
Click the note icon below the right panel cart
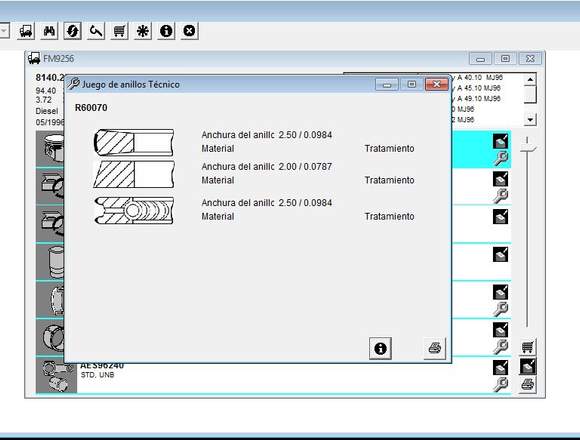pos(527,366)
